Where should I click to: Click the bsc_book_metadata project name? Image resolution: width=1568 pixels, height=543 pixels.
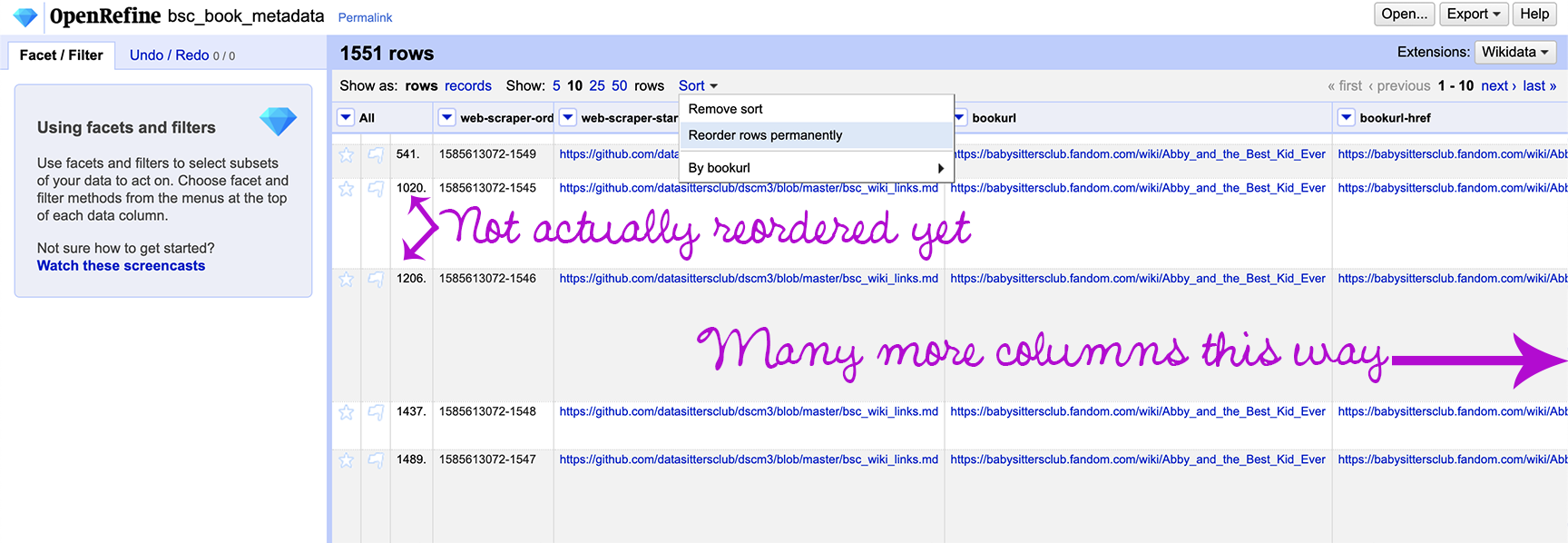(x=246, y=16)
